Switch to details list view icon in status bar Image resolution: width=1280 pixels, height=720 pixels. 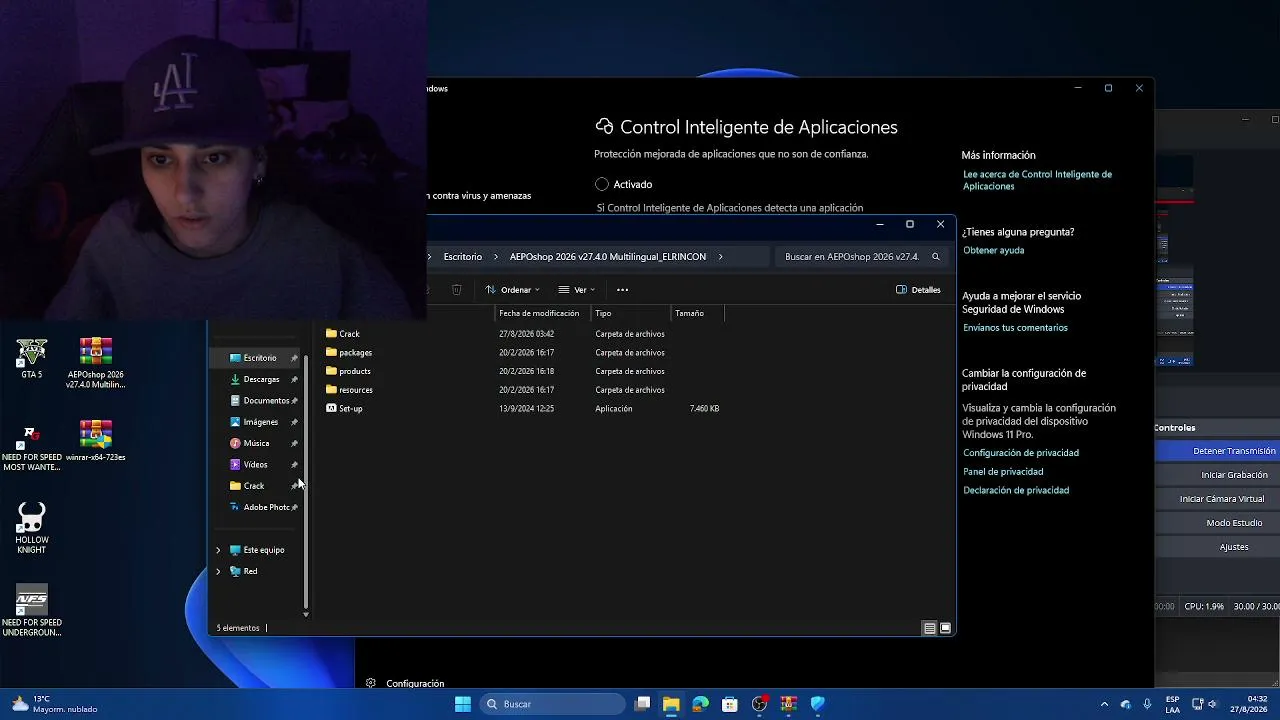[x=930, y=628]
